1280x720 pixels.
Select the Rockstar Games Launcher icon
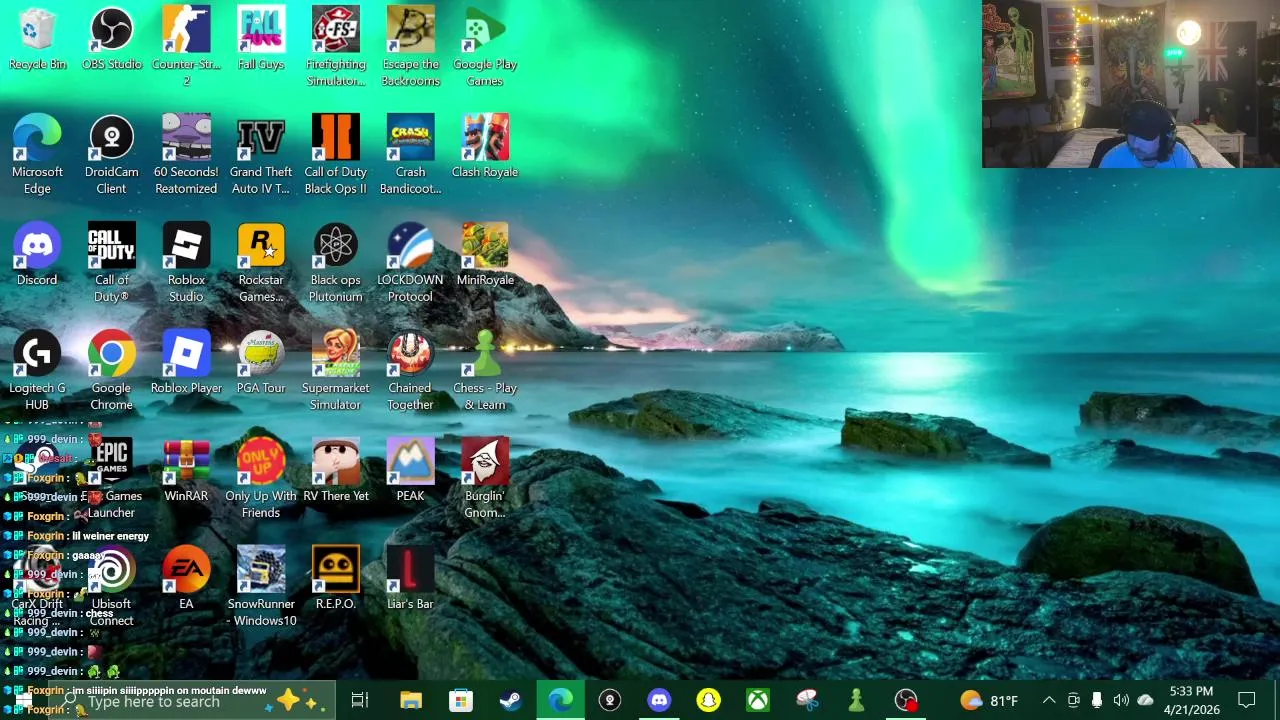[261, 263]
